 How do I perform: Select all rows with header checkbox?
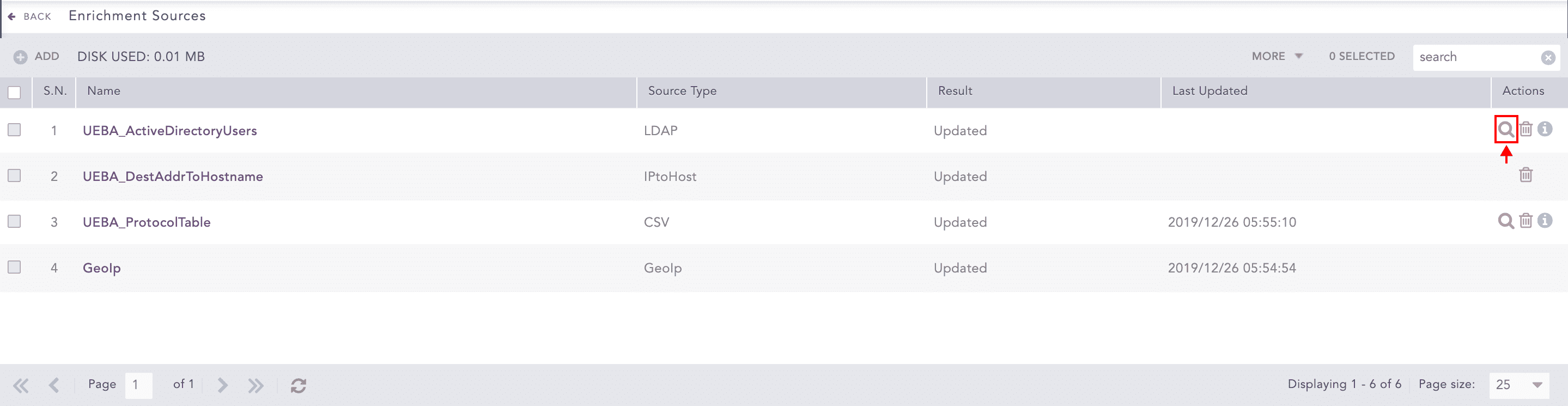pyautogui.click(x=14, y=92)
